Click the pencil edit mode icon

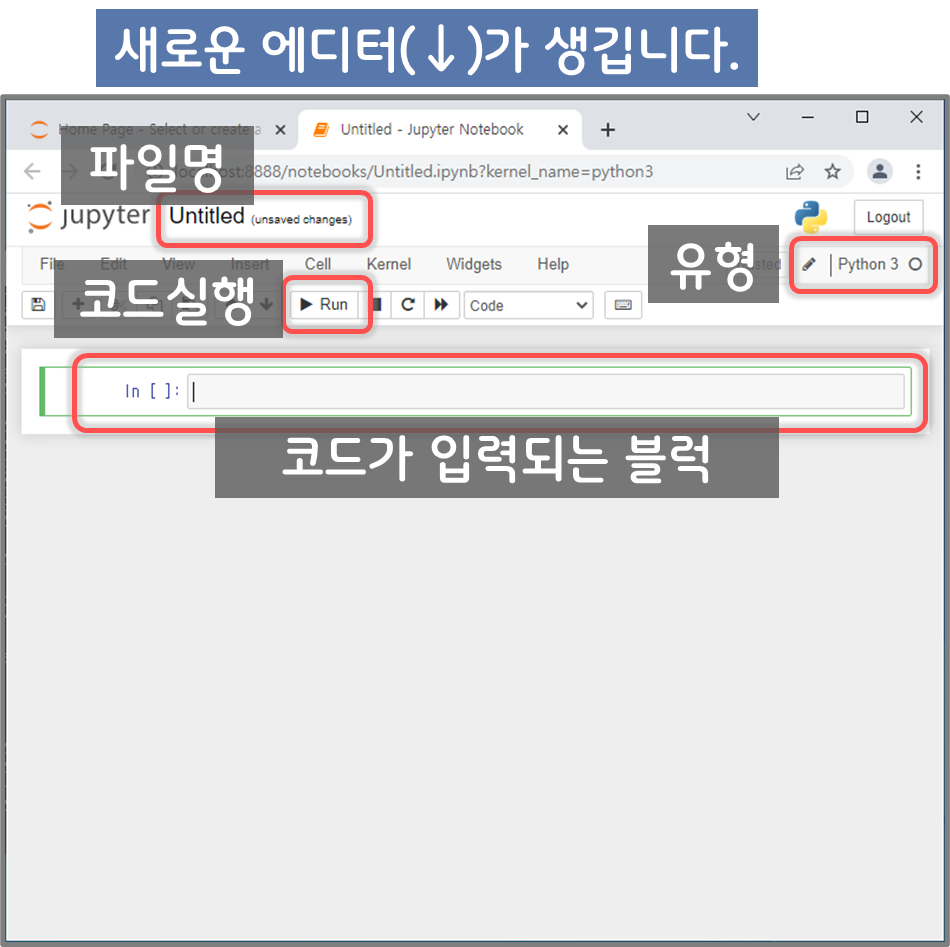click(809, 264)
